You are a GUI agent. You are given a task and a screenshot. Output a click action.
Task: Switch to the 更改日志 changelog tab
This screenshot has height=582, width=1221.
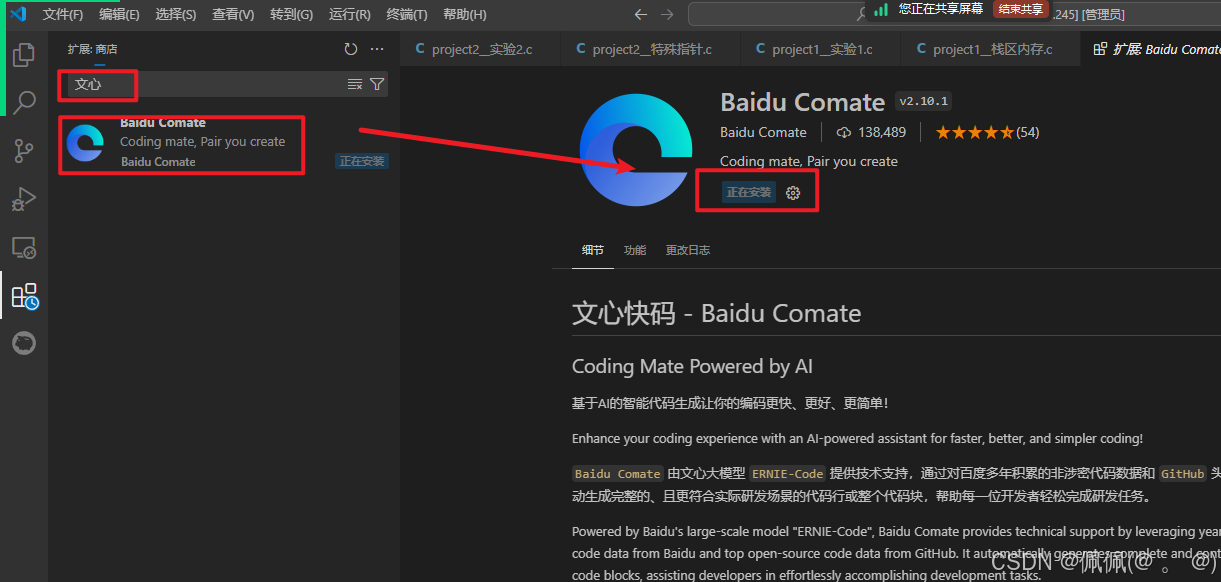coord(688,250)
